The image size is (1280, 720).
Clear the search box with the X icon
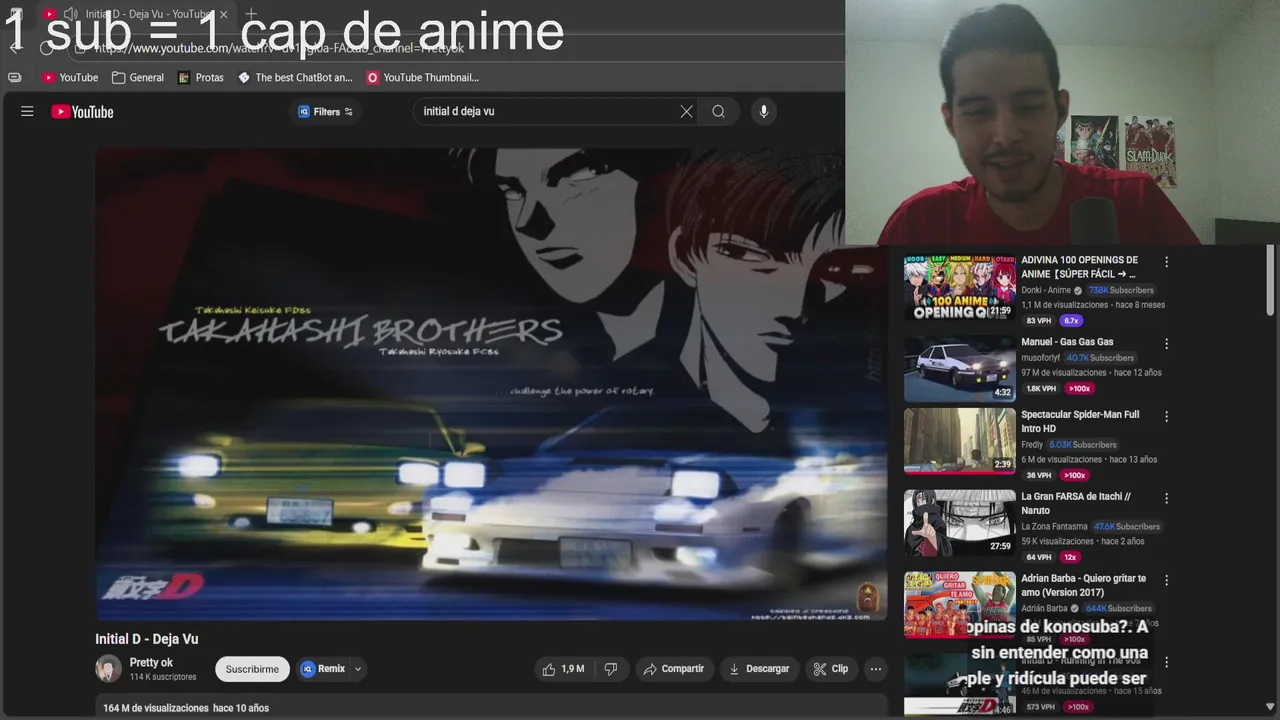point(686,112)
